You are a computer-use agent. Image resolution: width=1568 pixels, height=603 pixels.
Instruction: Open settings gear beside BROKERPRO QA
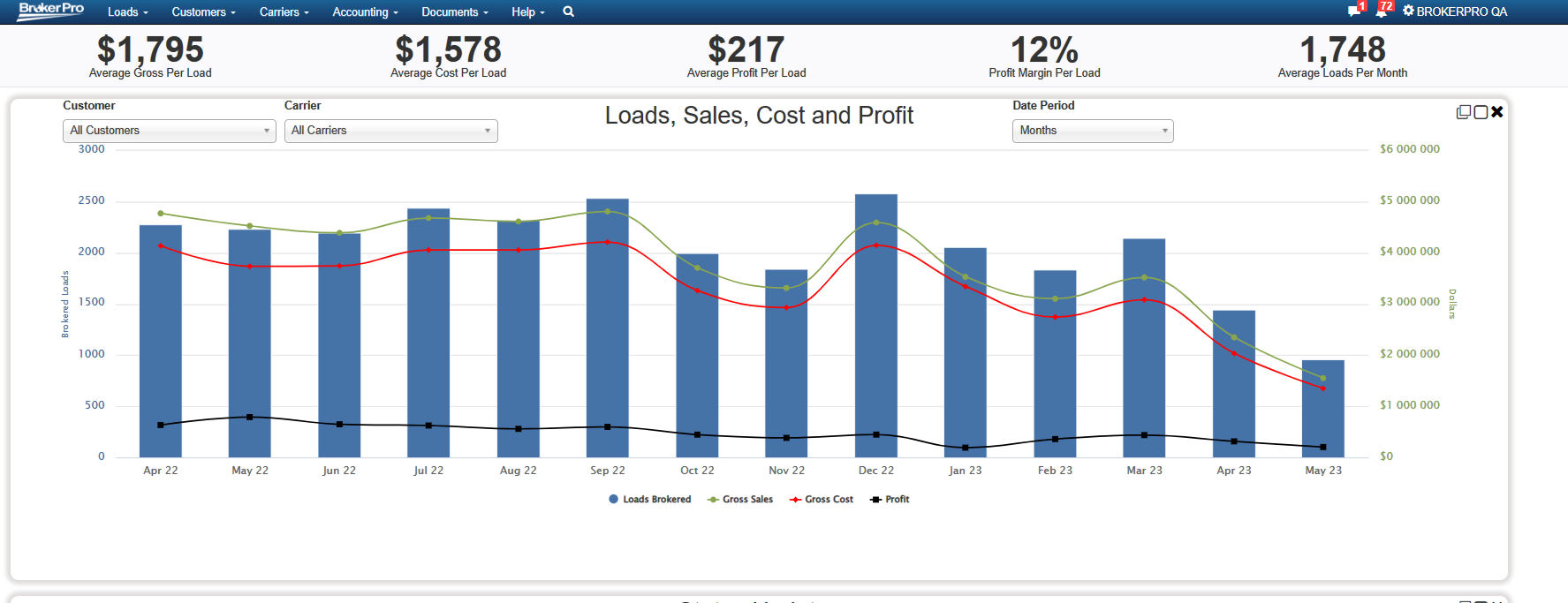tap(1408, 11)
